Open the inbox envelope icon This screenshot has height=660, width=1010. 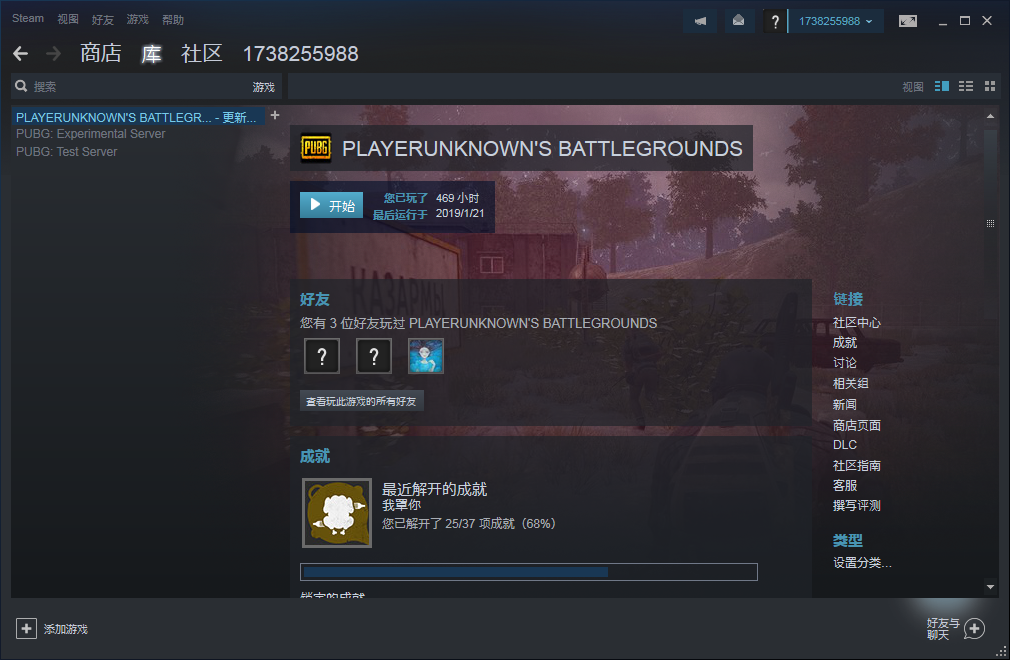tap(738, 21)
